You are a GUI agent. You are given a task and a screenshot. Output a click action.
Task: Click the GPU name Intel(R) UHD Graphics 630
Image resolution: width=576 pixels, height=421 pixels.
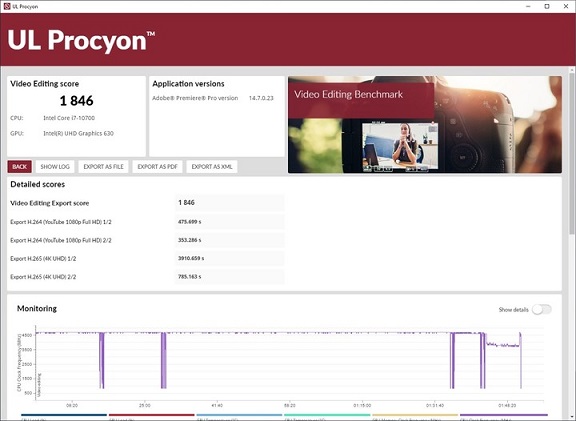(x=78, y=133)
